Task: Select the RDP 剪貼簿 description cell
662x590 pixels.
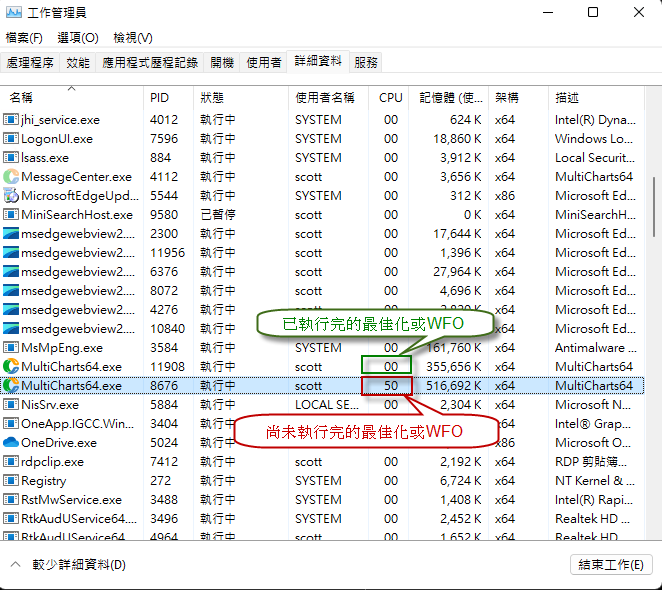Action: (591, 462)
